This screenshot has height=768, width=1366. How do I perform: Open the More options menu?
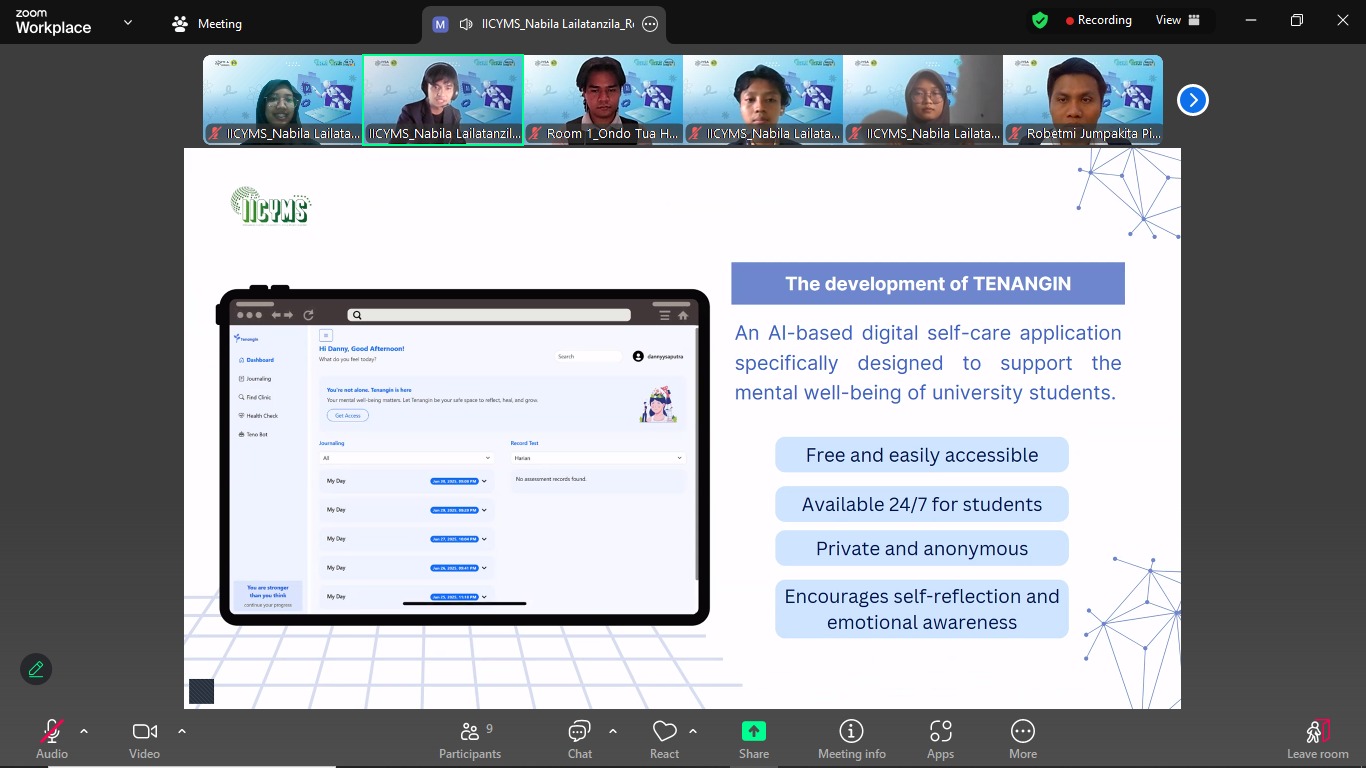pyautogui.click(x=1022, y=740)
